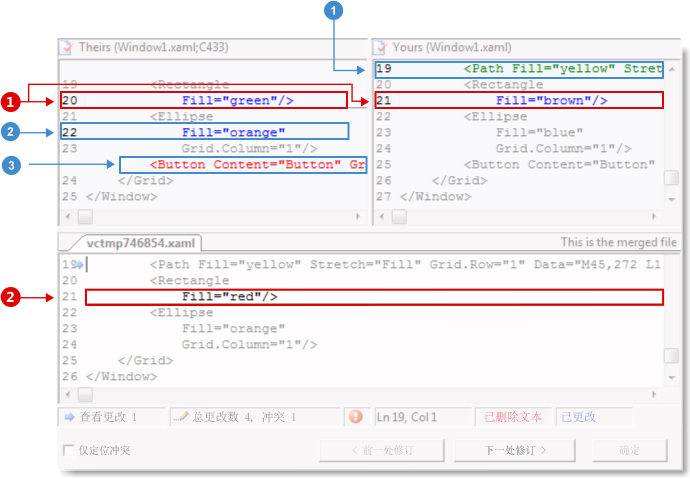Click the 已更改 legend label
Image resolution: width=690 pixels, height=479 pixels.
[x=578, y=417]
